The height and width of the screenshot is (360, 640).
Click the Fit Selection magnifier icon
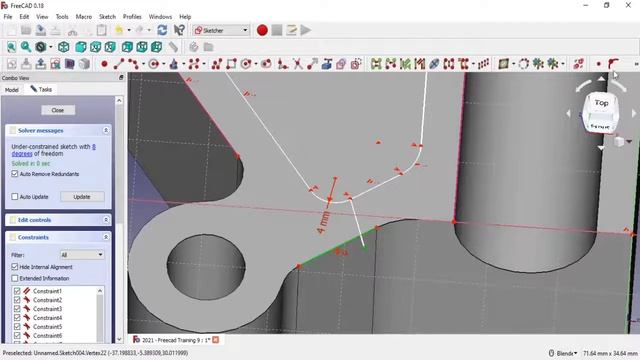pyautogui.click(x=26, y=47)
